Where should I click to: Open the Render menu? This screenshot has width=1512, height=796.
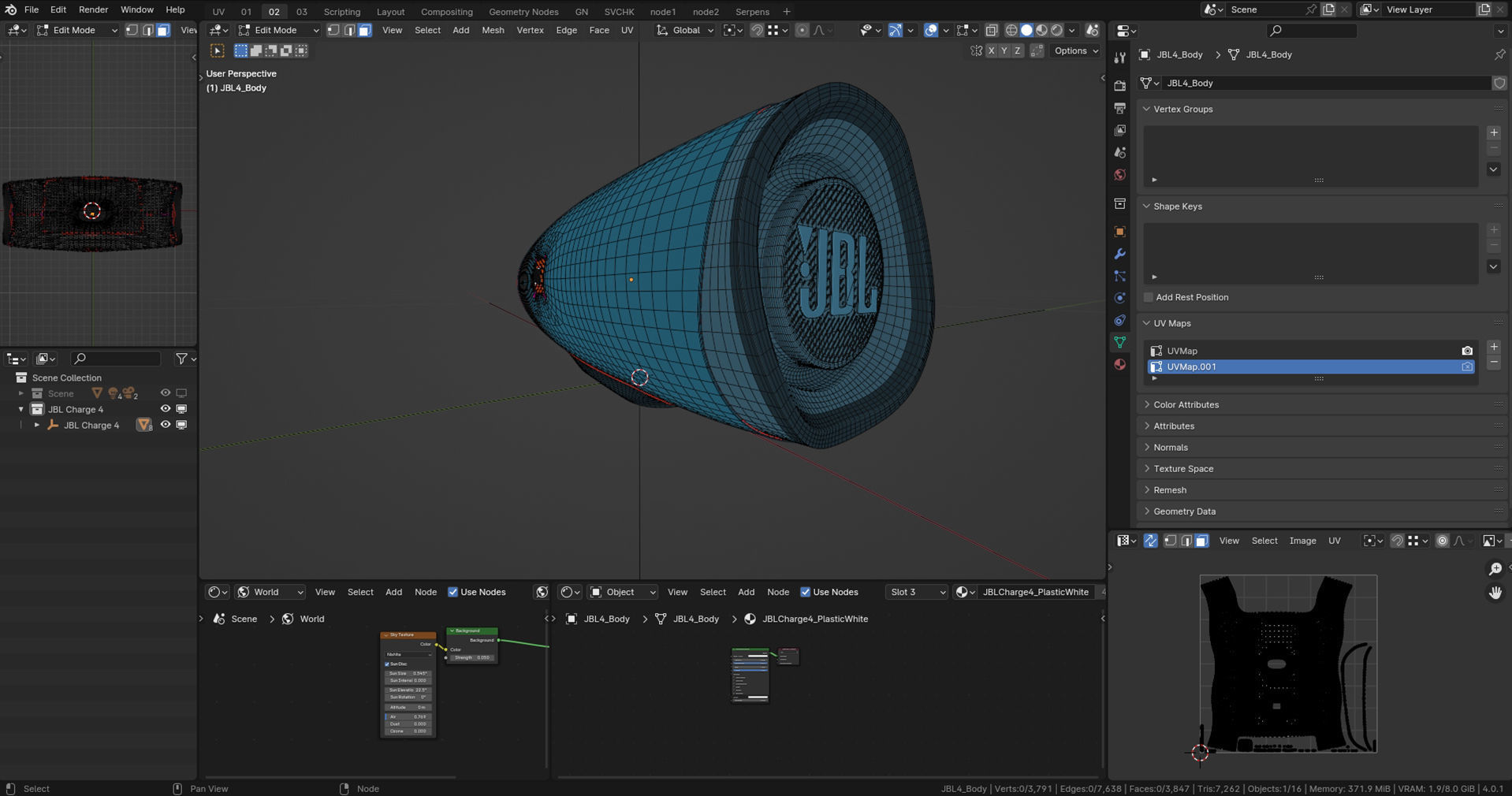93,9
